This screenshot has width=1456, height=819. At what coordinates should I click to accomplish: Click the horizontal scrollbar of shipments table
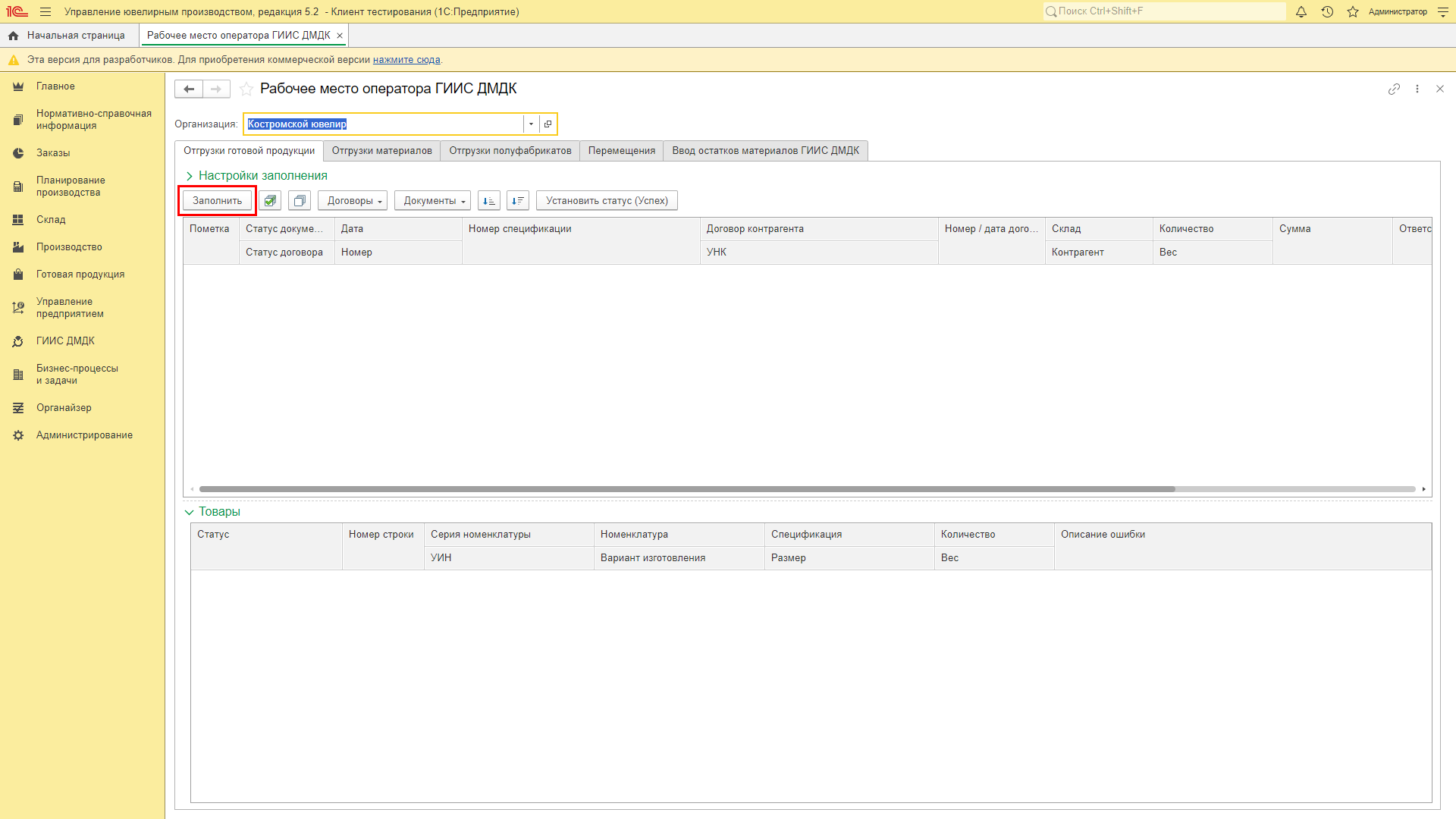coord(687,489)
